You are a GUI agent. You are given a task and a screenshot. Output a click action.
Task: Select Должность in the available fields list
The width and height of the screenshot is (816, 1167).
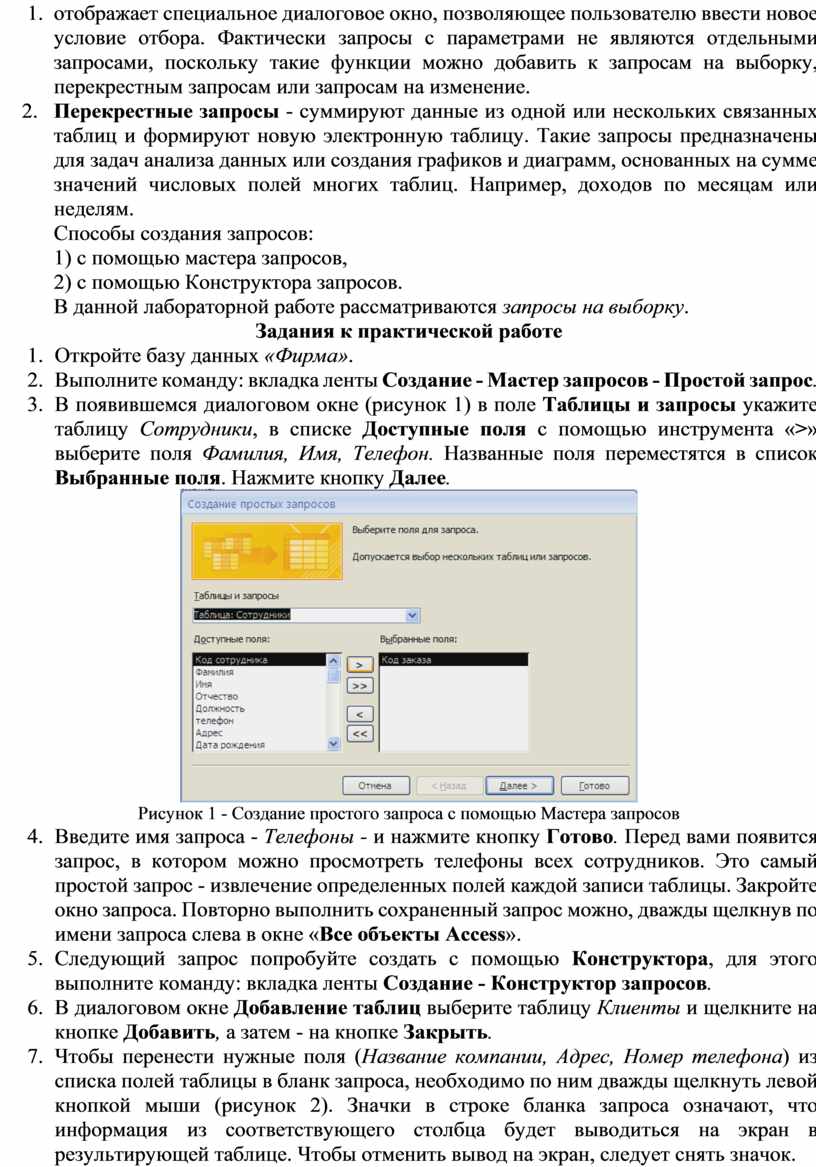click(x=259, y=709)
